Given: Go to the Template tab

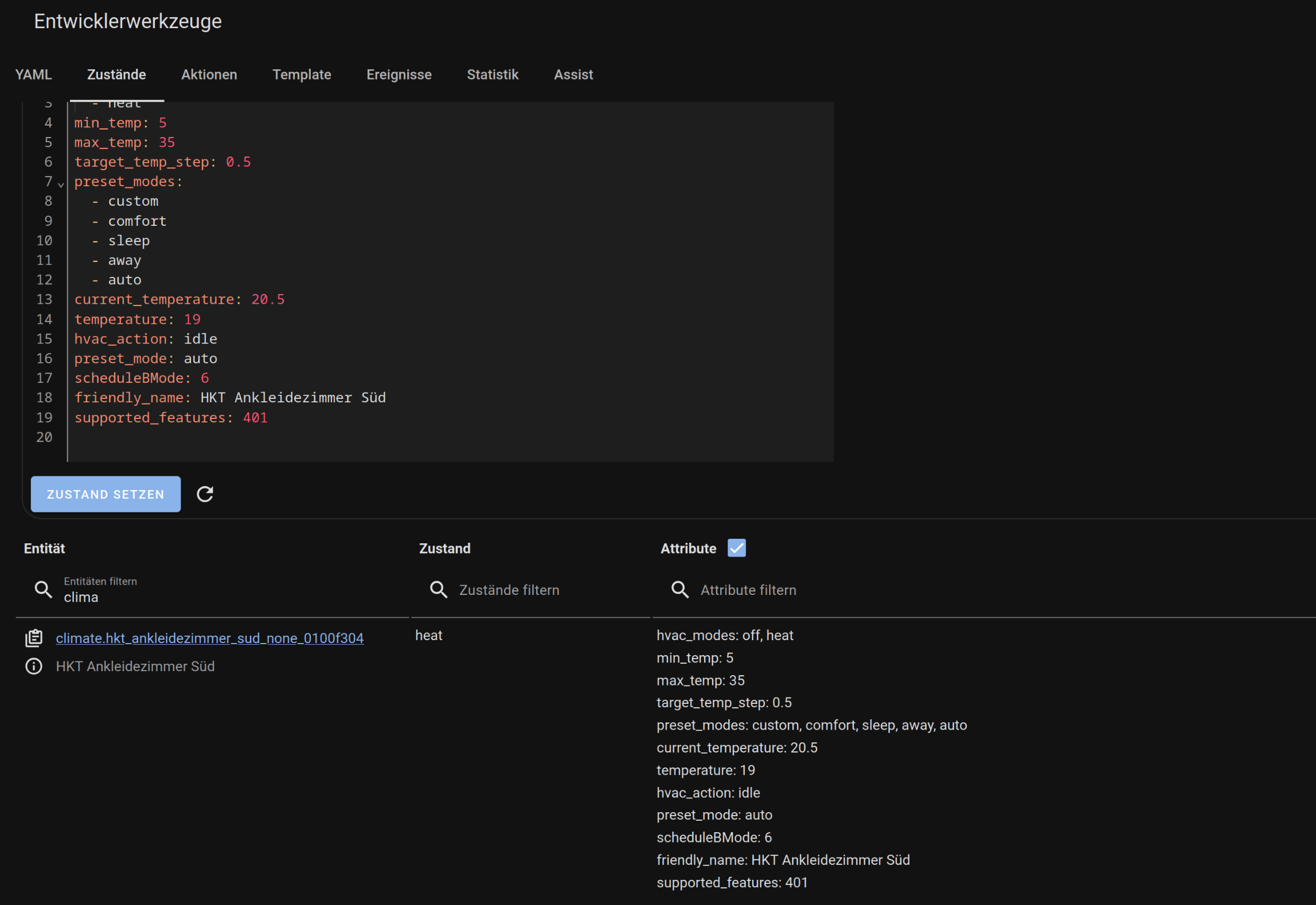Looking at the screenshot, I should [x=302, y=75].
